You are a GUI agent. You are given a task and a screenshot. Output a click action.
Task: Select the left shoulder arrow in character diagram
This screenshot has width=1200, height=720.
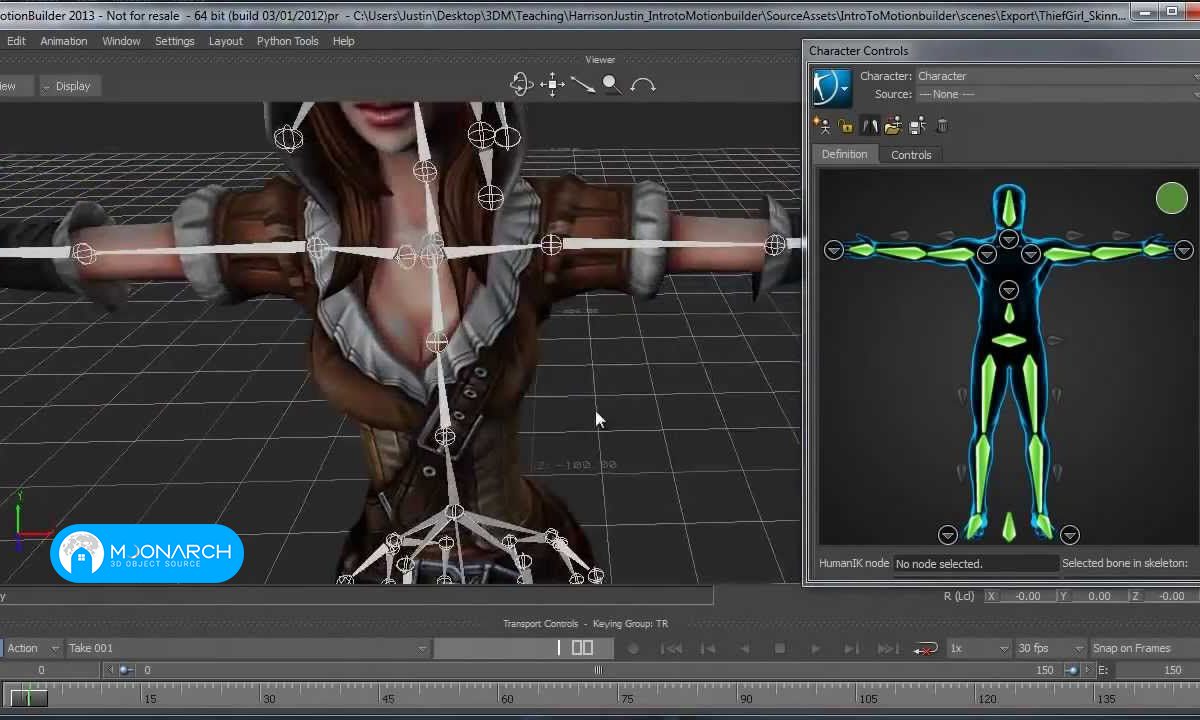(1031, 255)
